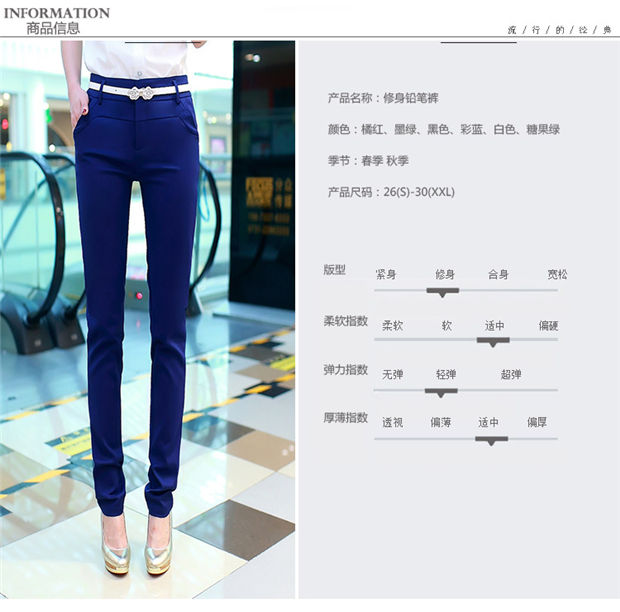
Task: Click the '软' softness option
Action: pos(447,325)
